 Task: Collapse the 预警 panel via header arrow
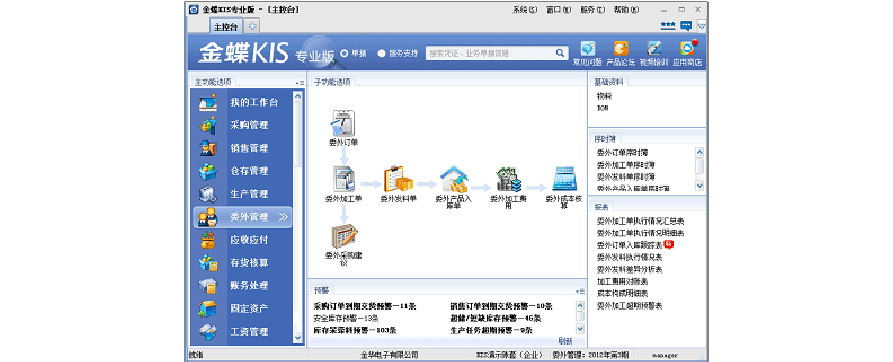tap(581, 291)
